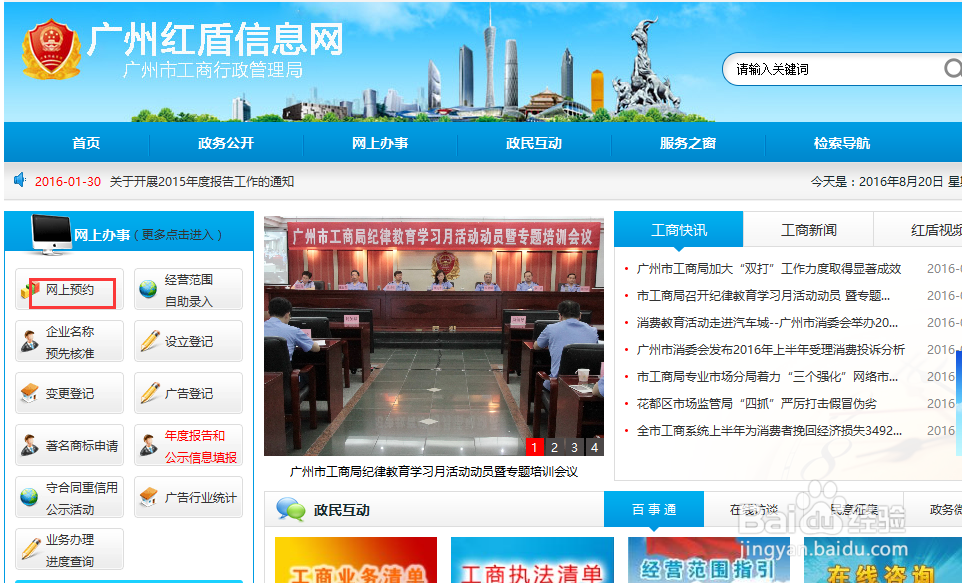Open the 守合同重信用公示活动 globe icon
The height and width of the screenshot is (583, 962).
click(x=69, y=498)
